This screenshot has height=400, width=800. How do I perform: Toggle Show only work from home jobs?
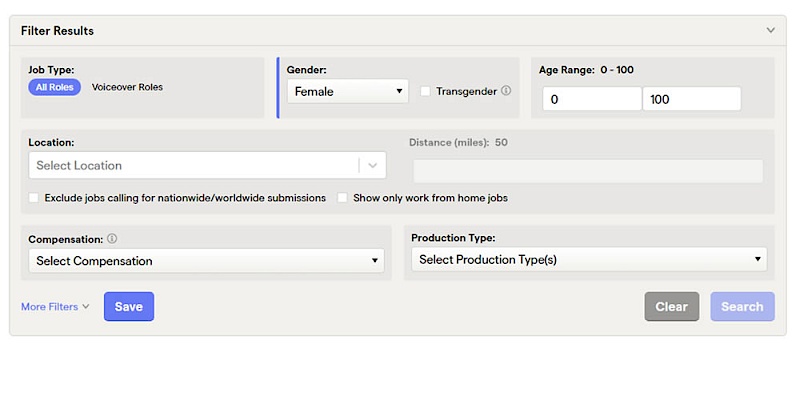(343, 198)
